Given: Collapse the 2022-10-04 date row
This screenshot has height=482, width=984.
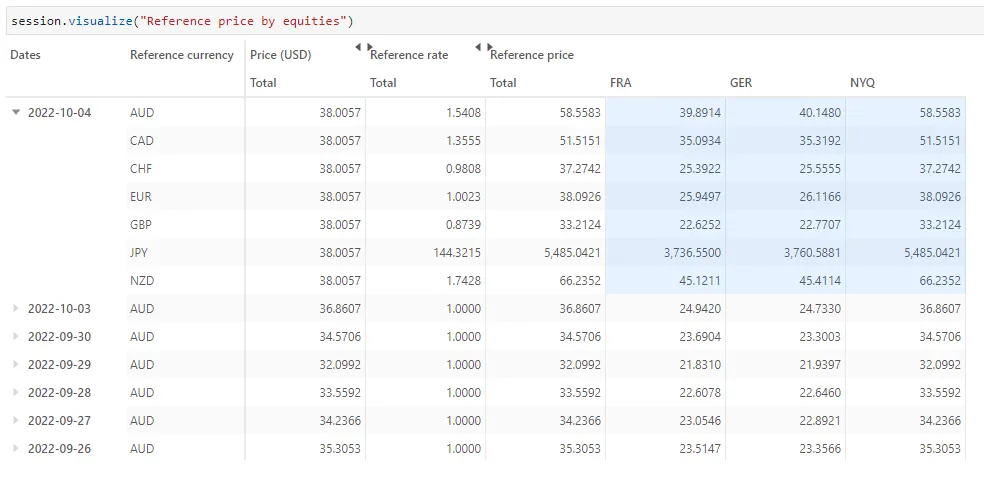Looking at the screenshot, I should pos(16,113).
